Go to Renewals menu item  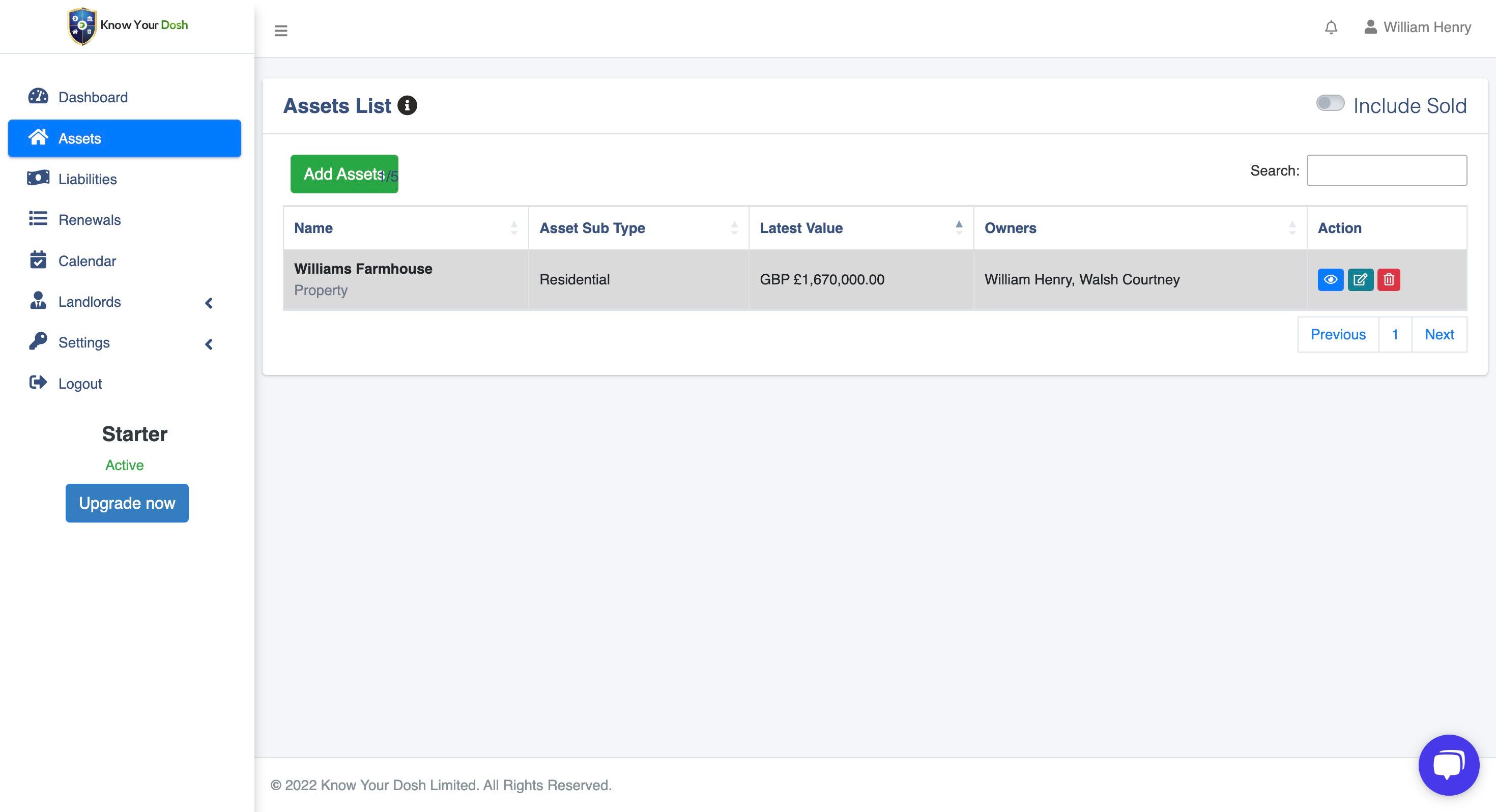[x=90, y=220]
